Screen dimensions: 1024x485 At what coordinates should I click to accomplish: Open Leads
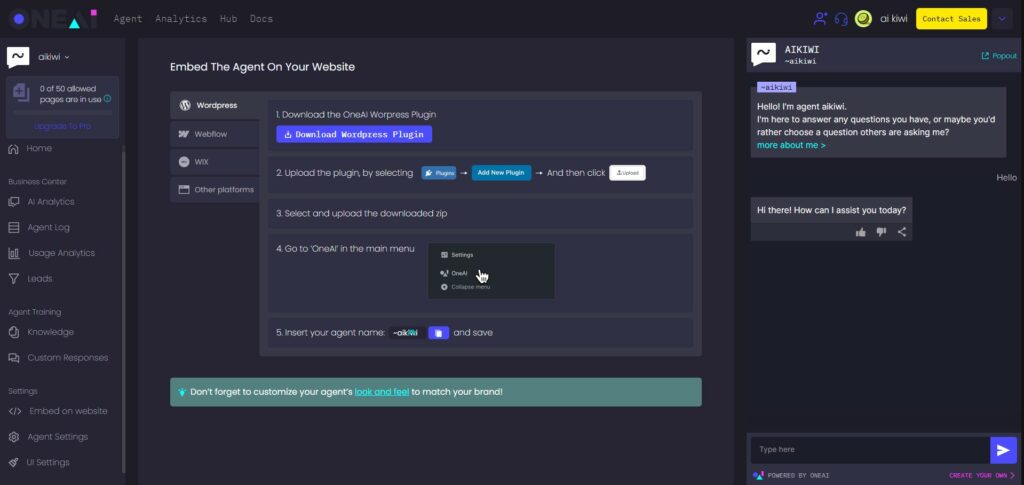point(30,278)
